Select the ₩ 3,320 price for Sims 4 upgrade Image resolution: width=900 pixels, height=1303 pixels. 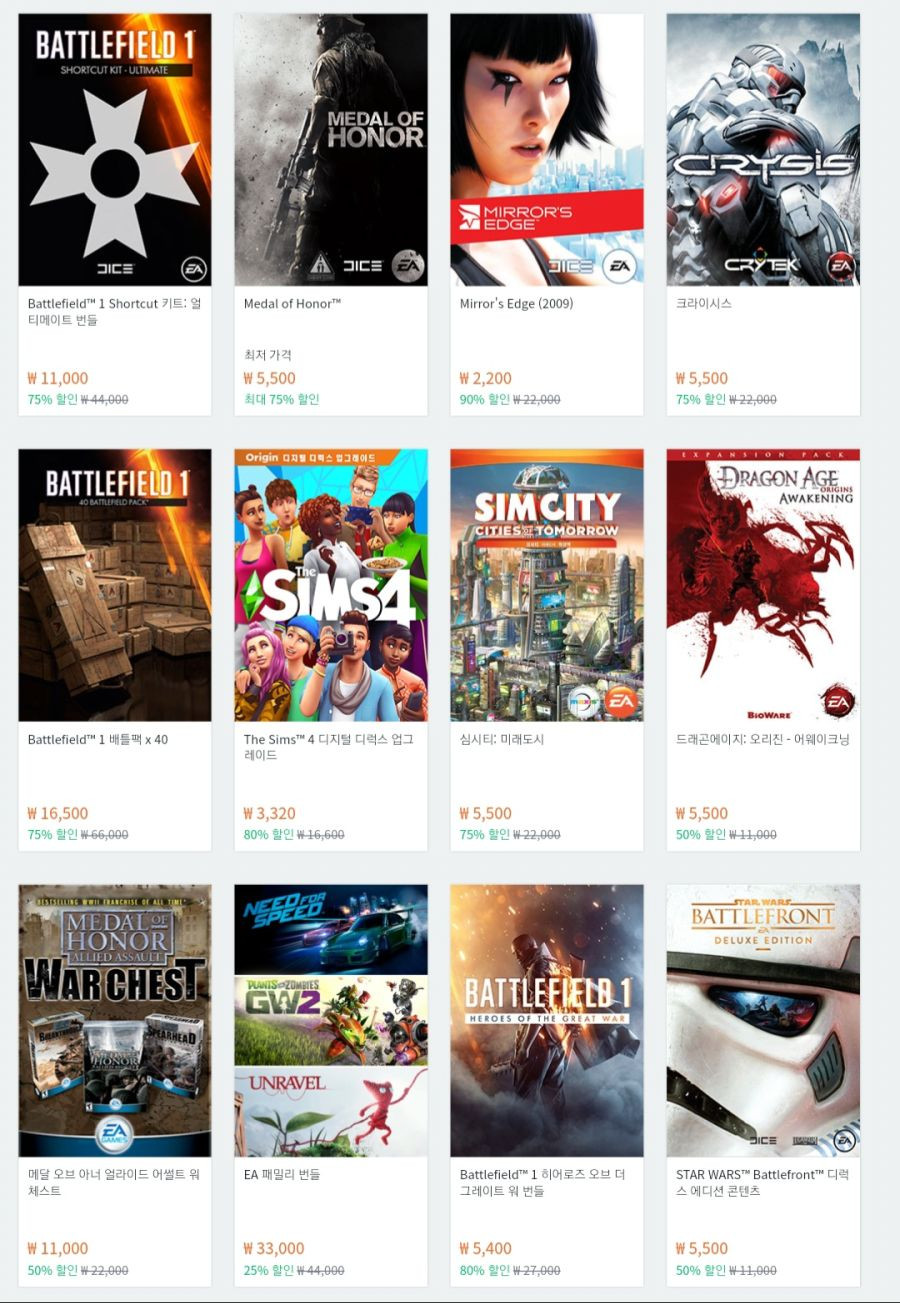(270, 813)
